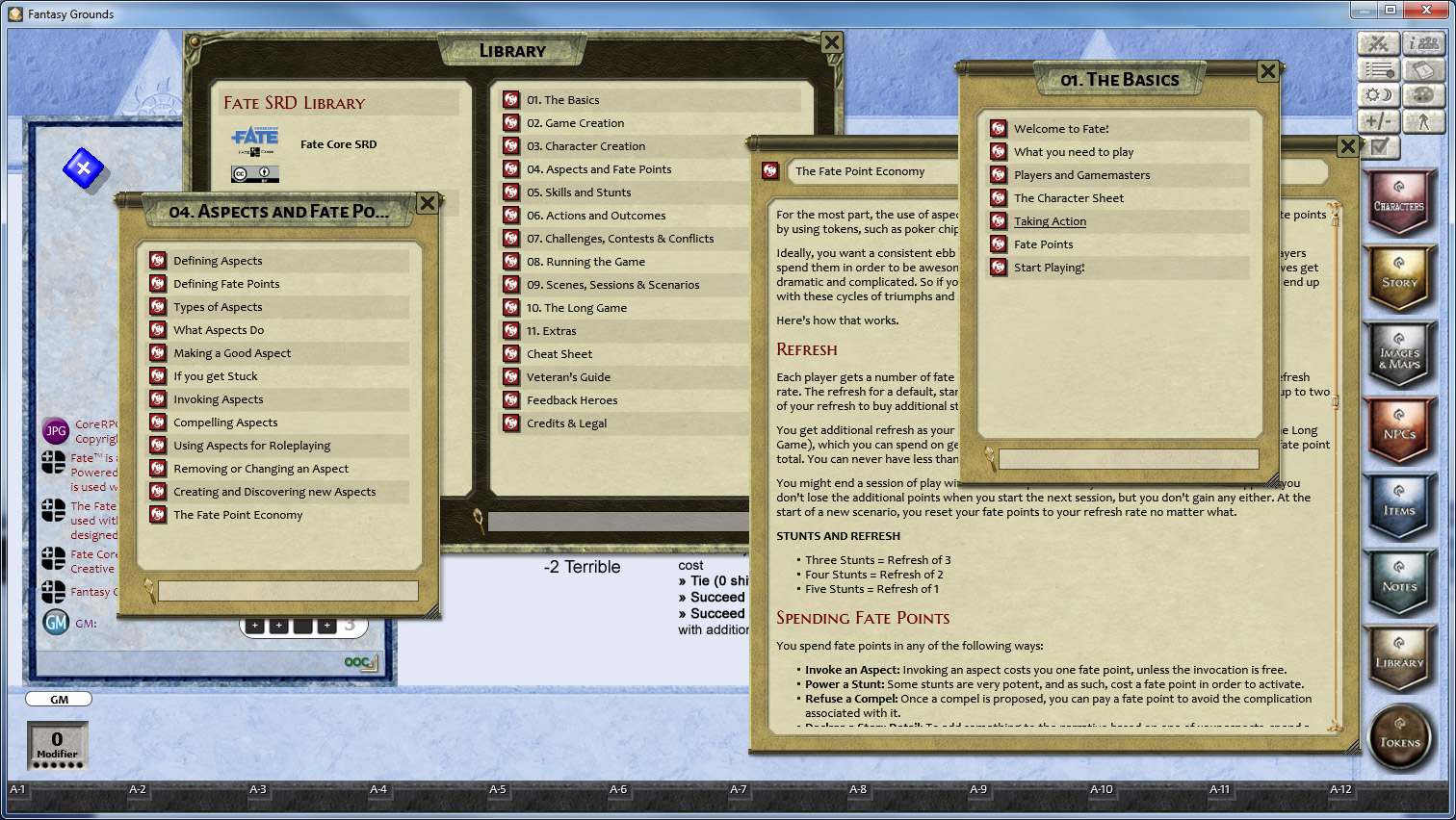
Task: Open the Calendar book icon
Action: coord(1425,69)
